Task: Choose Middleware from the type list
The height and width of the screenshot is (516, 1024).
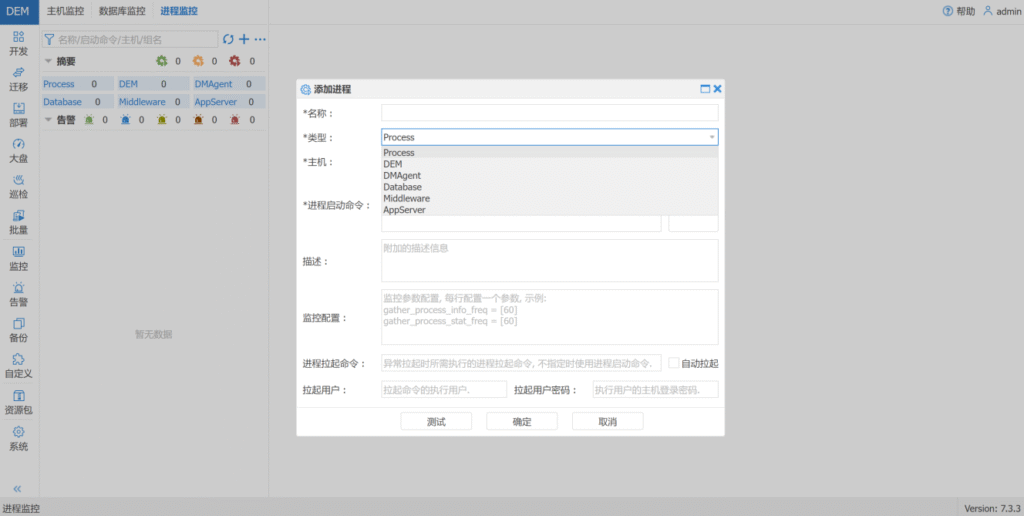Action: point(406,199)
